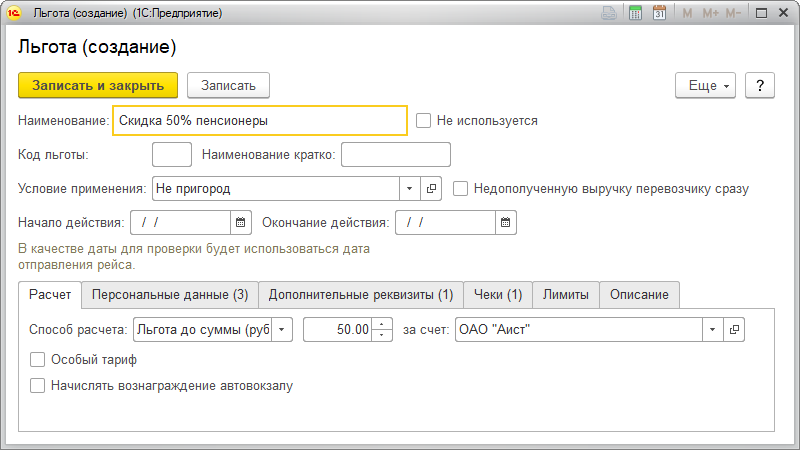Open the Лимиты tab

pyautogui.click(x=565, y=295)
